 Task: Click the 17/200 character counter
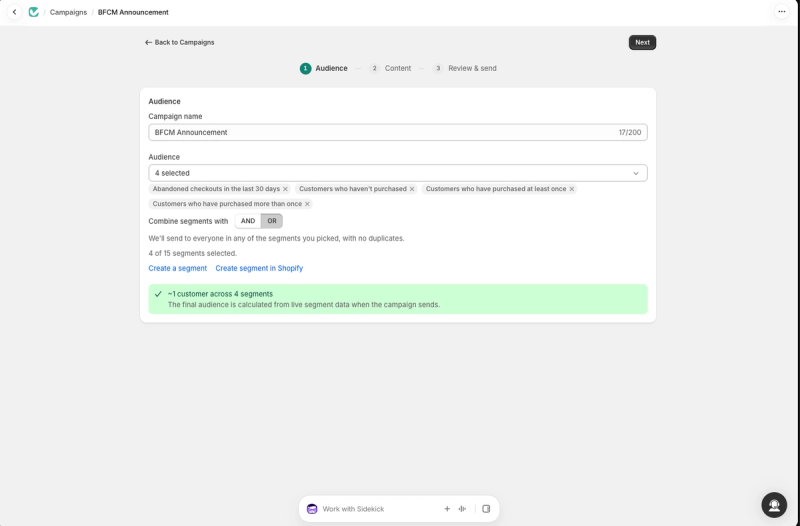point(630,132)
